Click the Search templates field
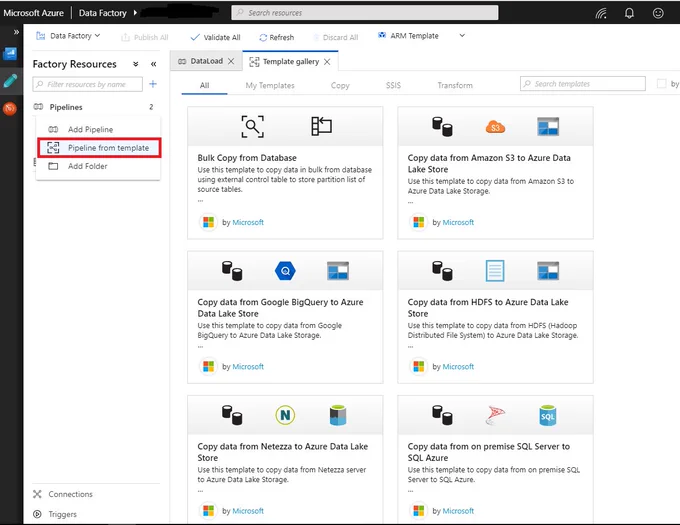The width and height of the screenshot is (680, 525). click(x=582, y=84)
